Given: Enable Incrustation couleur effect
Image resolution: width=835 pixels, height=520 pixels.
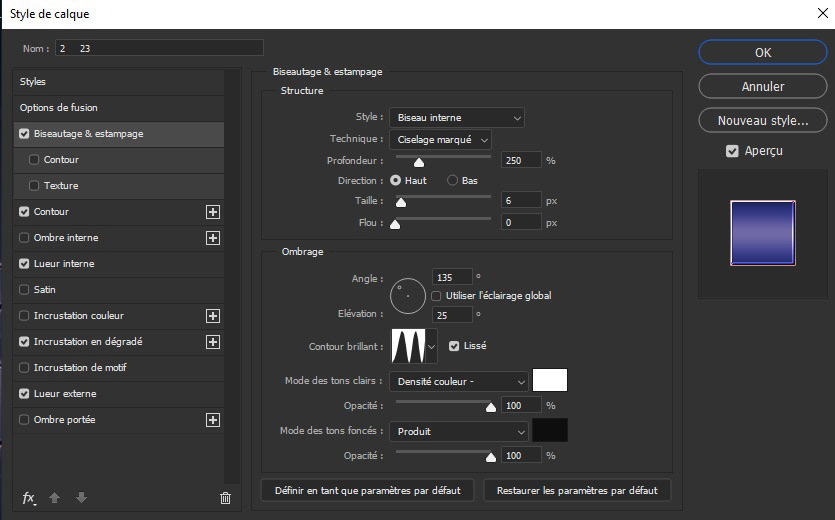Looking at the screenshot, I should tap(24, 316).
